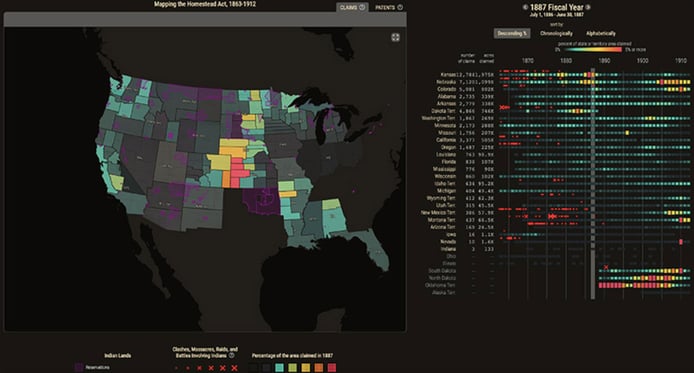694x373 pixels.
Task: Go to the previous fiscal year arrow
Action: click(x=525, y=7)
